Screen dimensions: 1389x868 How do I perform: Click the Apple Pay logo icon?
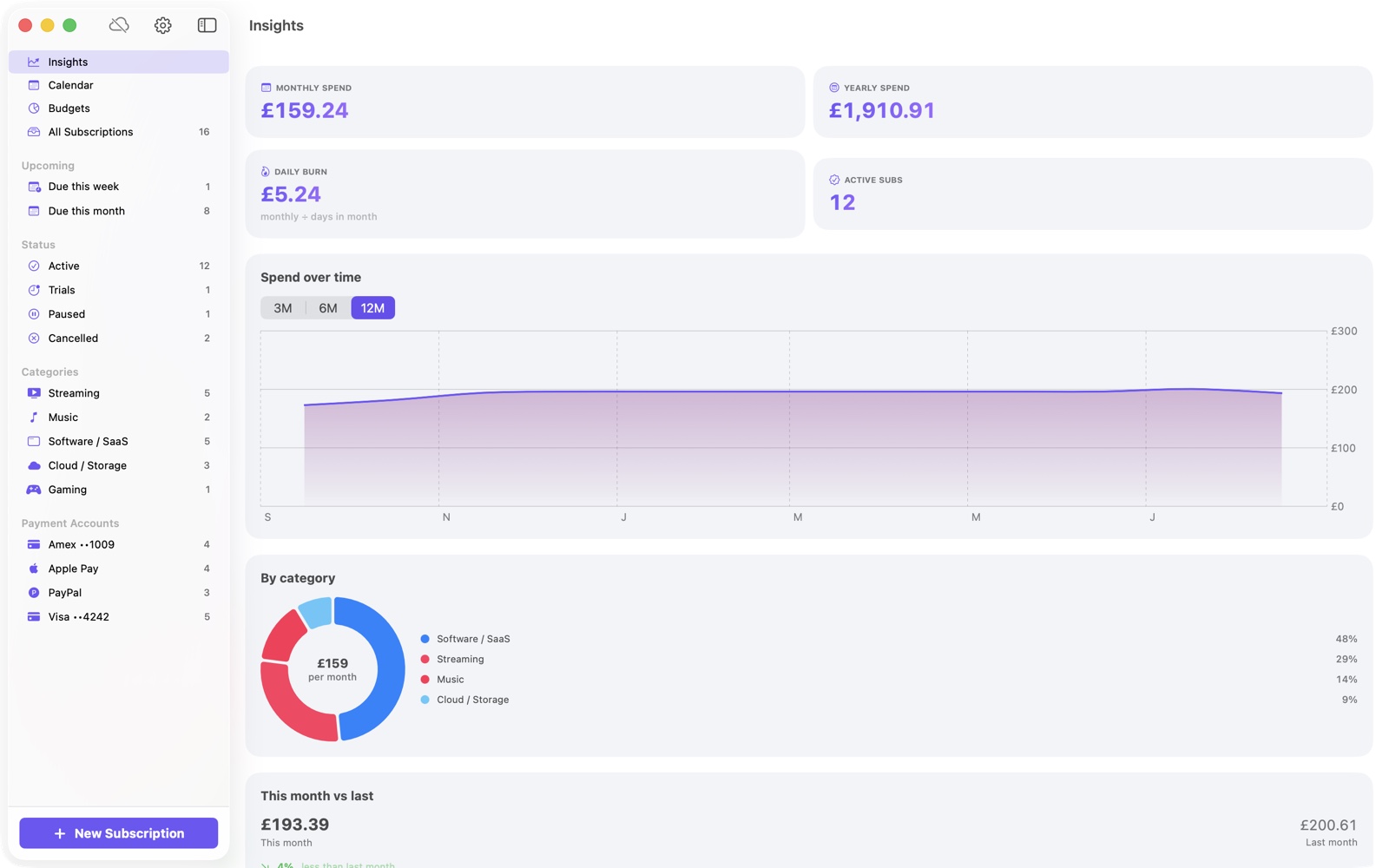click(x=34, y=569)
